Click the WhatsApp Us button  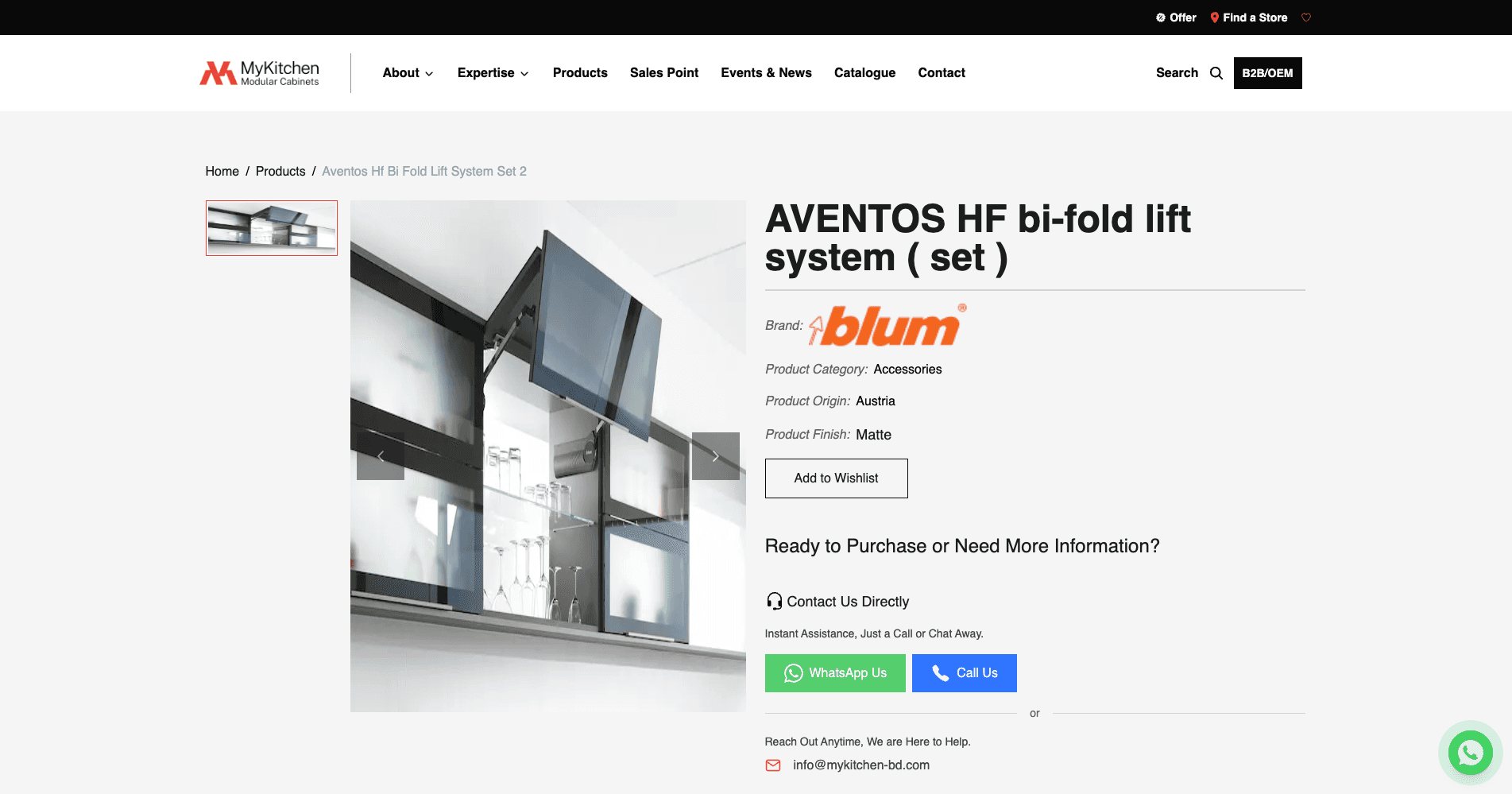pos(835,673)
